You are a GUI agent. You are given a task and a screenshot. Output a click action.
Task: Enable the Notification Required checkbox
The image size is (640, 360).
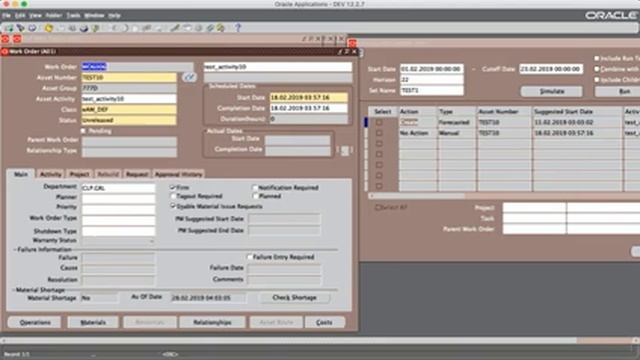pos(255,188)
